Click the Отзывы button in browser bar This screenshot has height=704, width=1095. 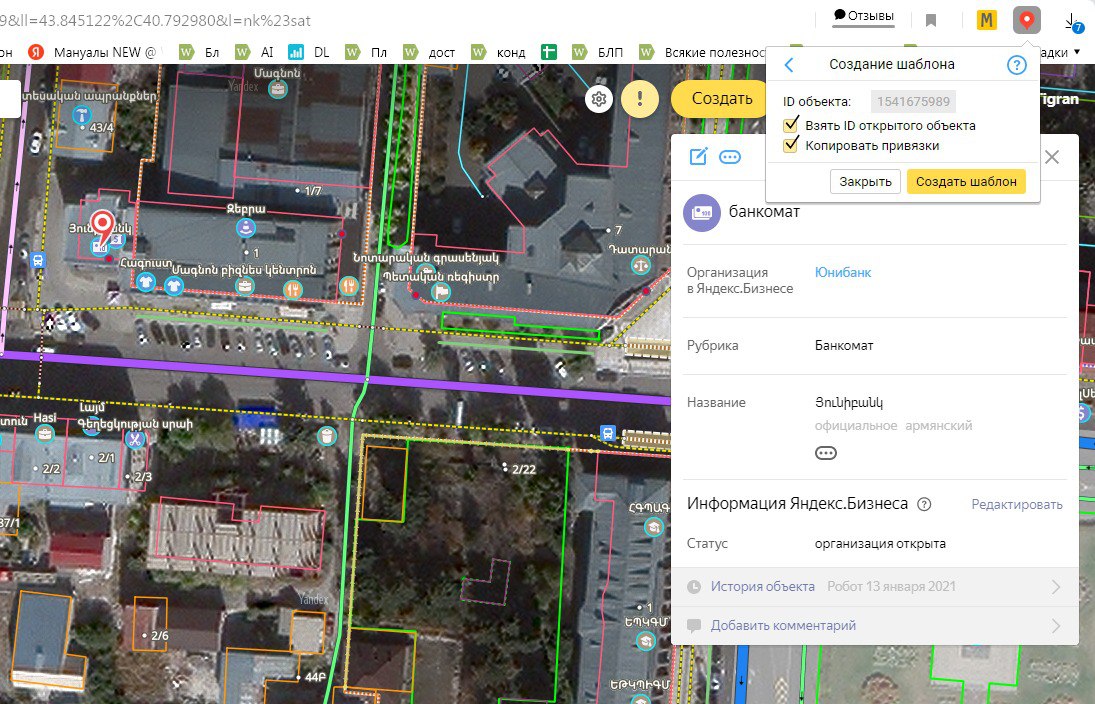863,16
